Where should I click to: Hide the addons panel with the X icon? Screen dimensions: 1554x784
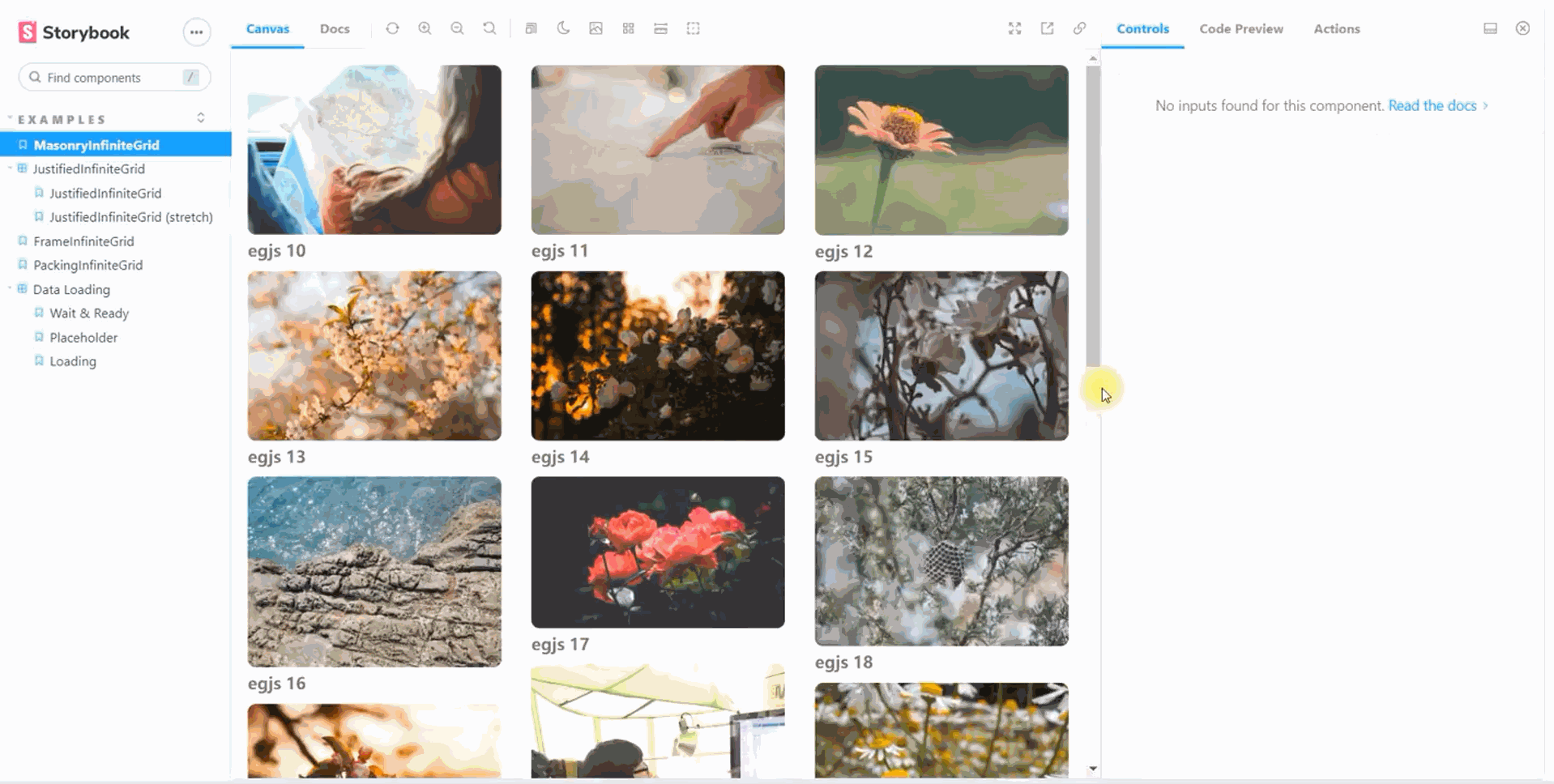tap(1522, 28)
